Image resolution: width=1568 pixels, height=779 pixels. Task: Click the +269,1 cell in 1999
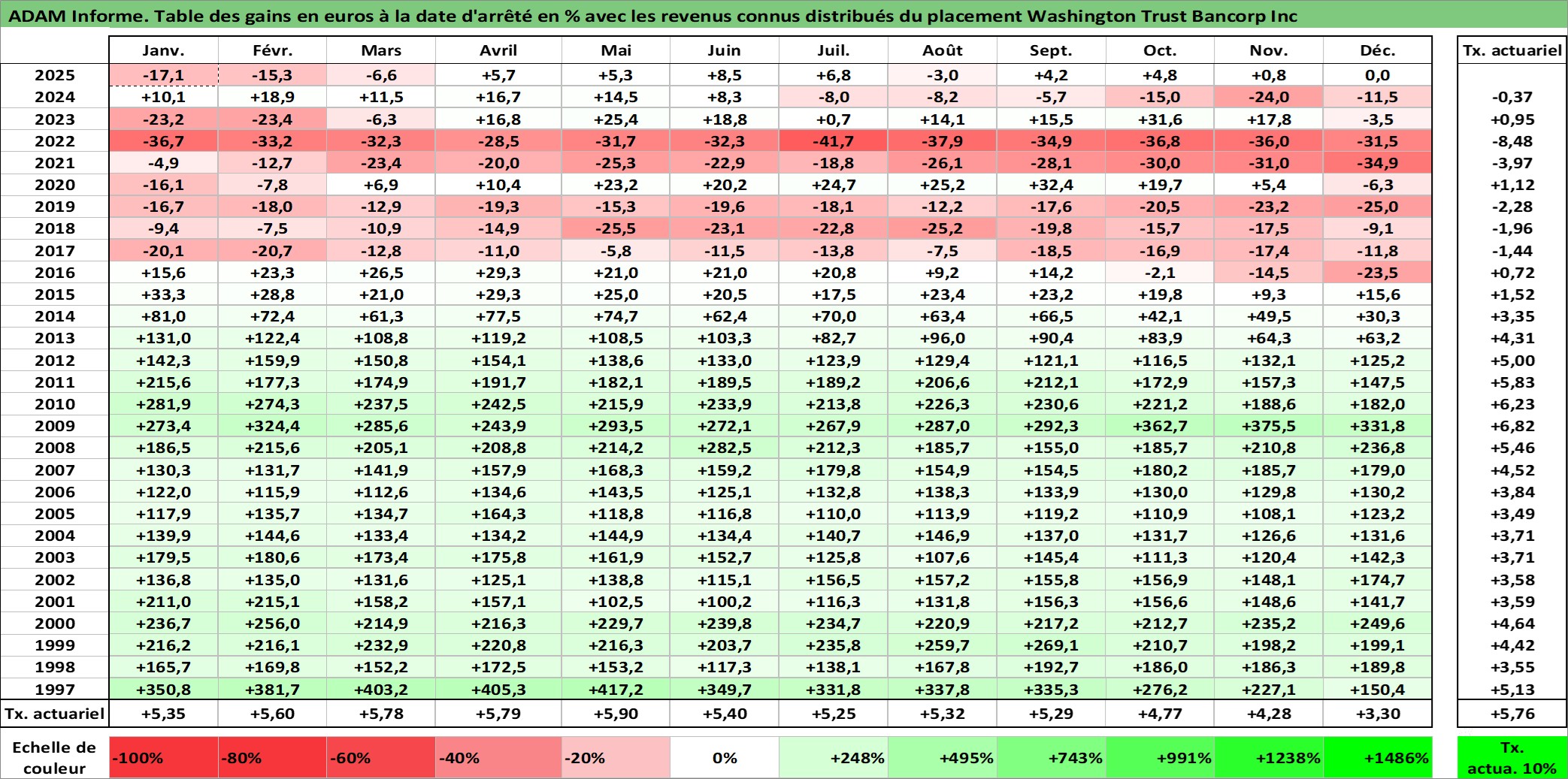click(1051, 645)
